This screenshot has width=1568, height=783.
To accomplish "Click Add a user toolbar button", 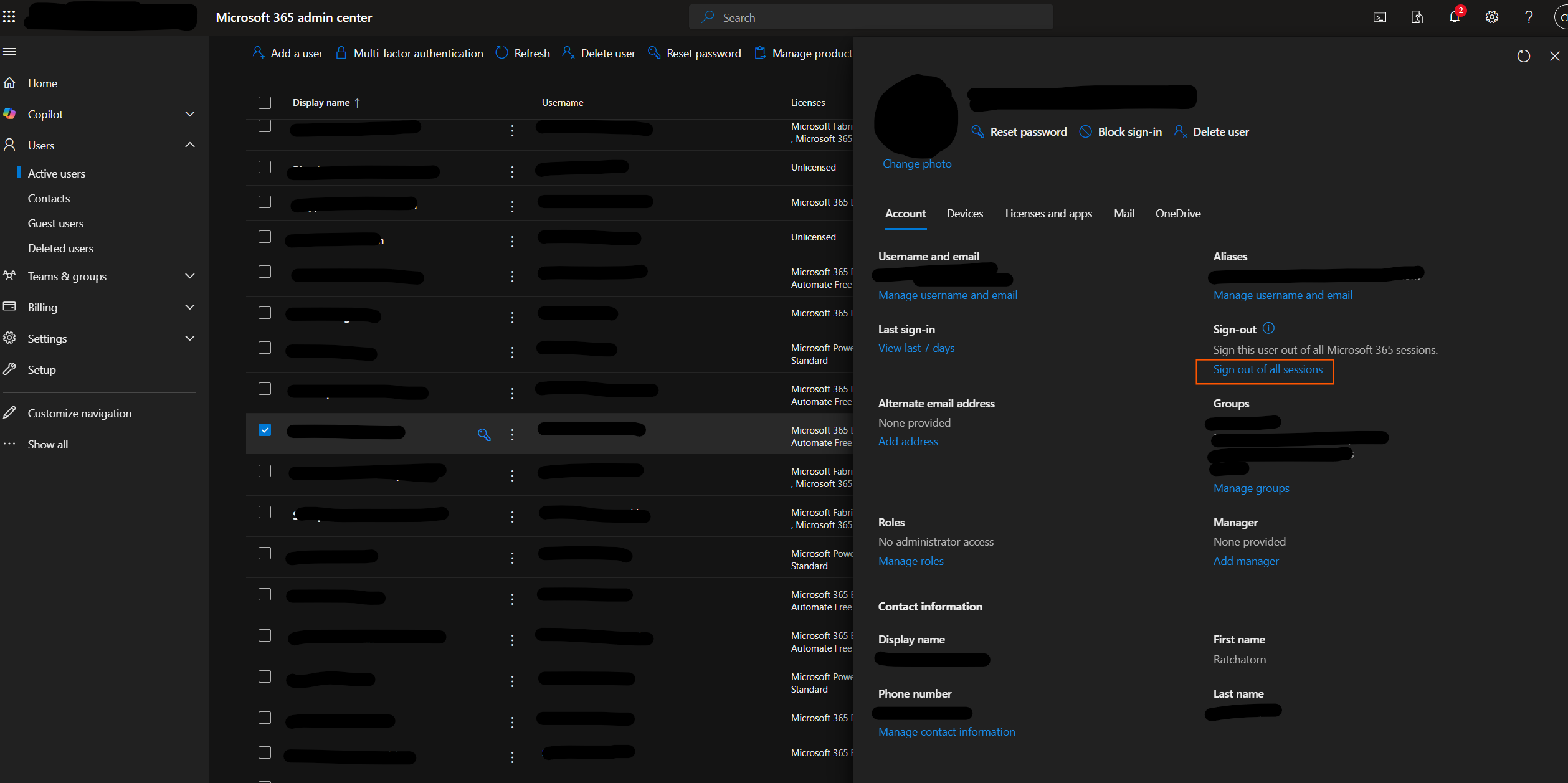I will [x=288, y=53].
